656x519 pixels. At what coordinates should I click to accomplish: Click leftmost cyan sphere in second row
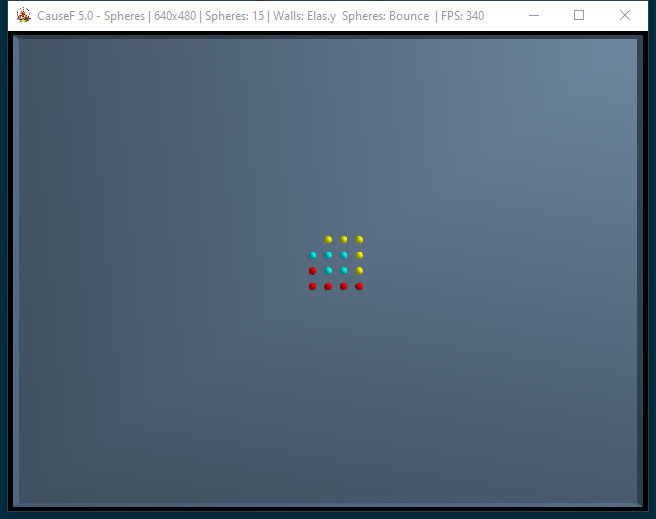tap(313, 255)
